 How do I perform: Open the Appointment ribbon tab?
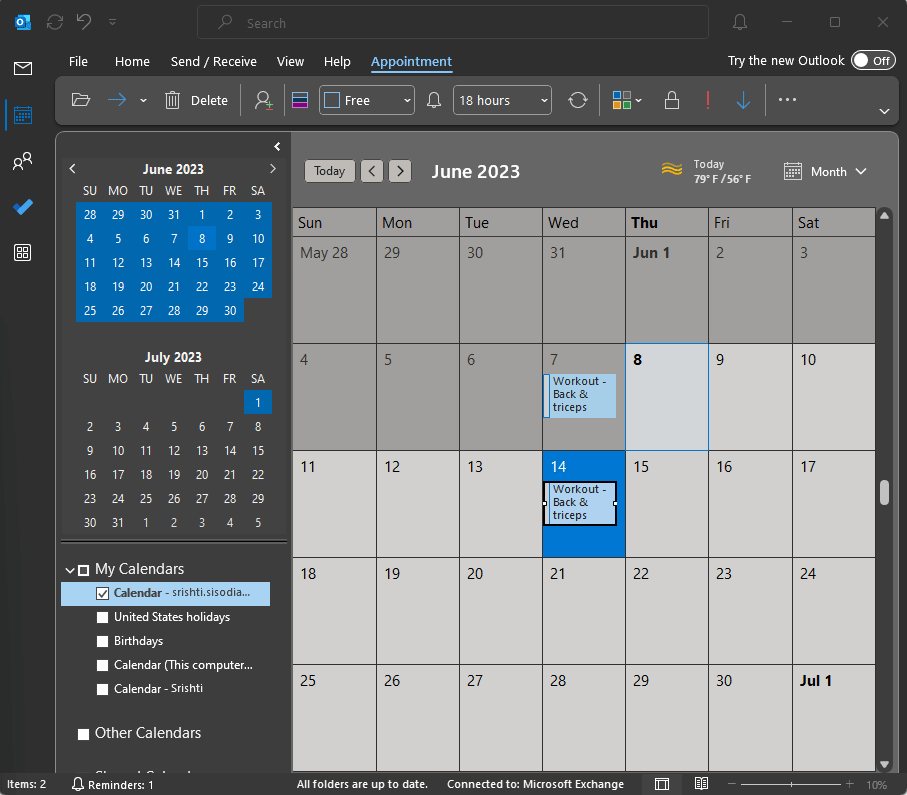(411, 61)
